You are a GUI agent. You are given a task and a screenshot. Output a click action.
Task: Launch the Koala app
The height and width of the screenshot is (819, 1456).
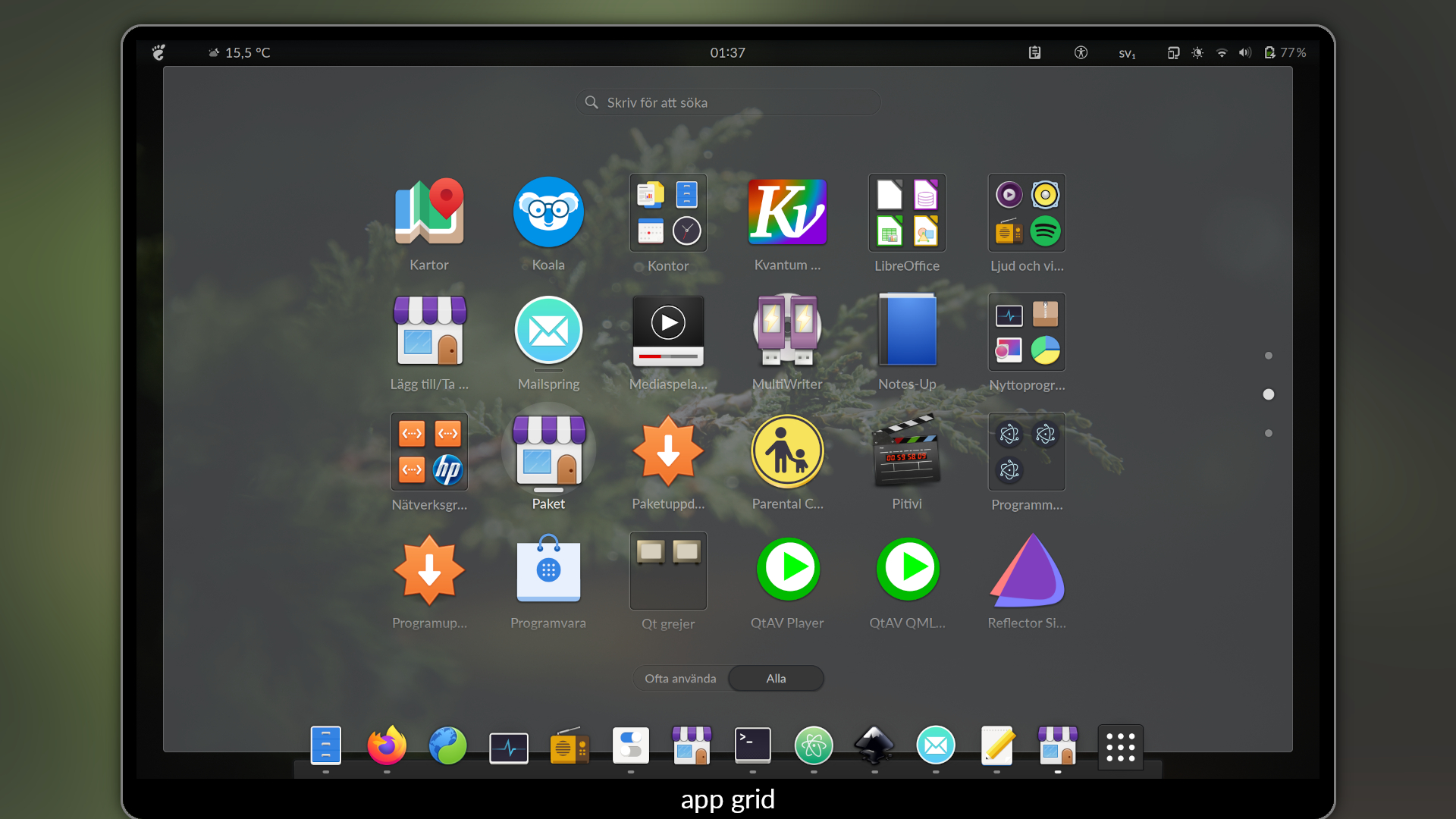coord(548,212)
